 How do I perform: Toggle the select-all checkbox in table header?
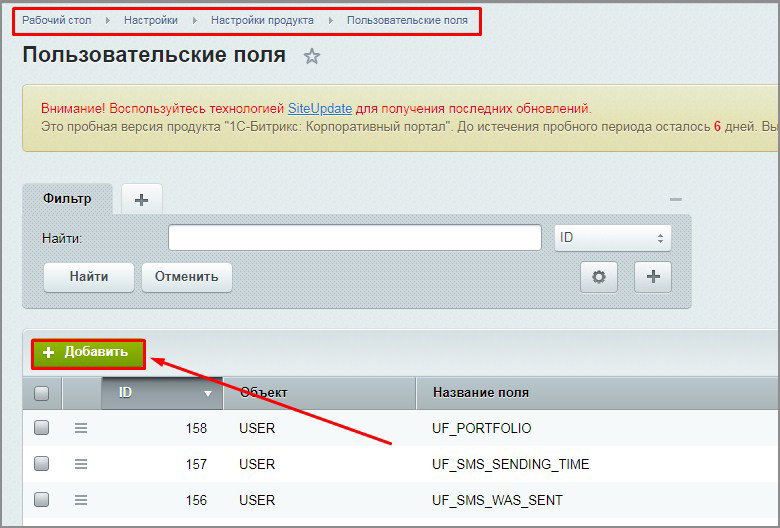tap(42, 393)
